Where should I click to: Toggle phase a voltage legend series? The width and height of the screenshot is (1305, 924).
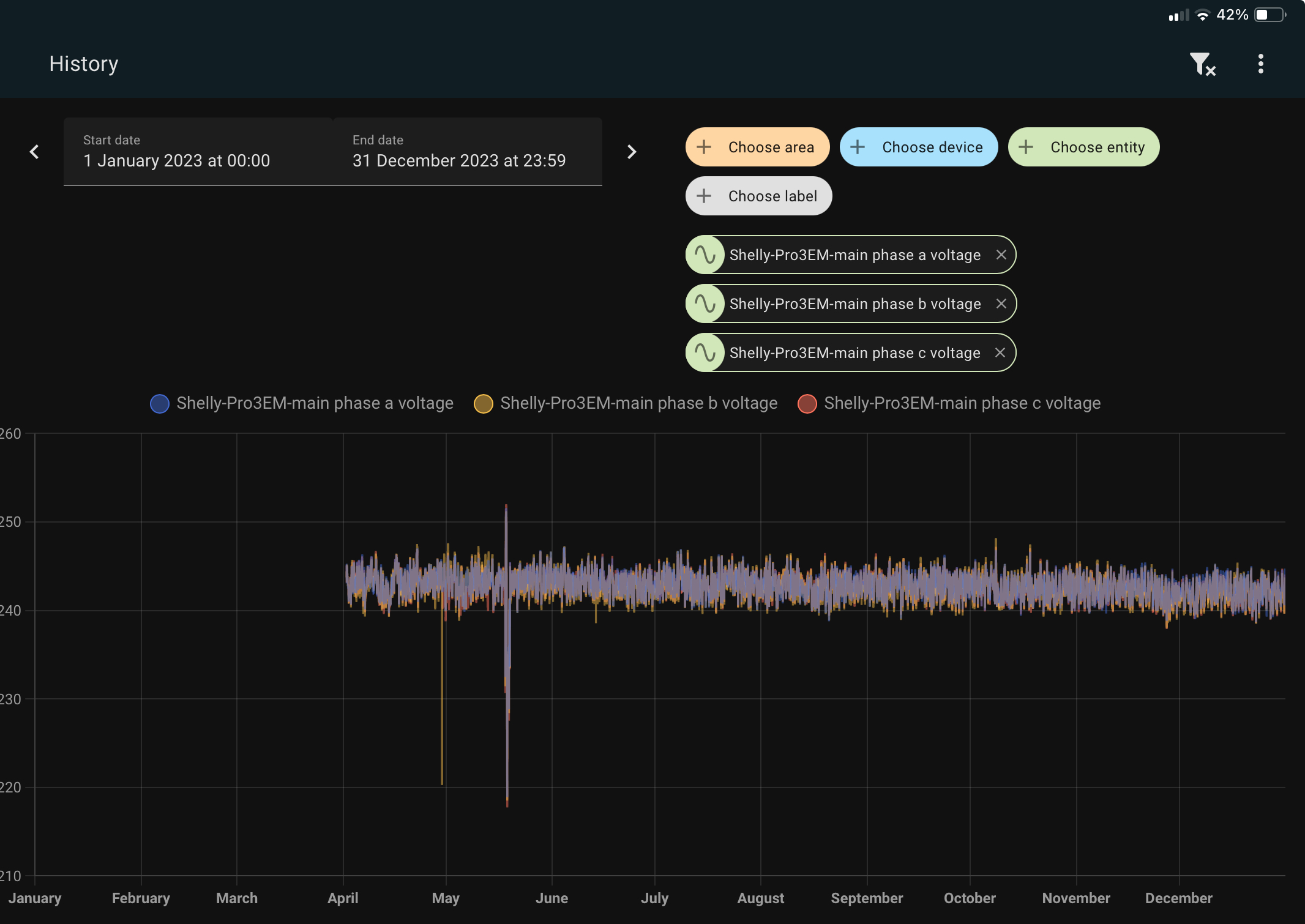(x=302, y=403)
